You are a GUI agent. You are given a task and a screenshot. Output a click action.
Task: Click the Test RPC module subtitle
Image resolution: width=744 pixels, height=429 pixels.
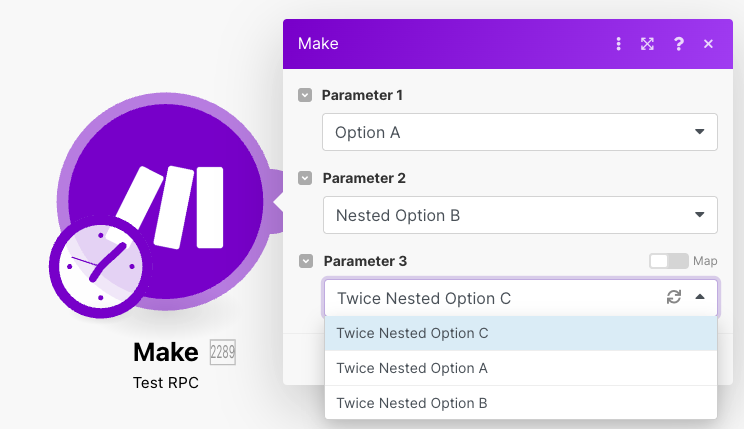point(166,383)
